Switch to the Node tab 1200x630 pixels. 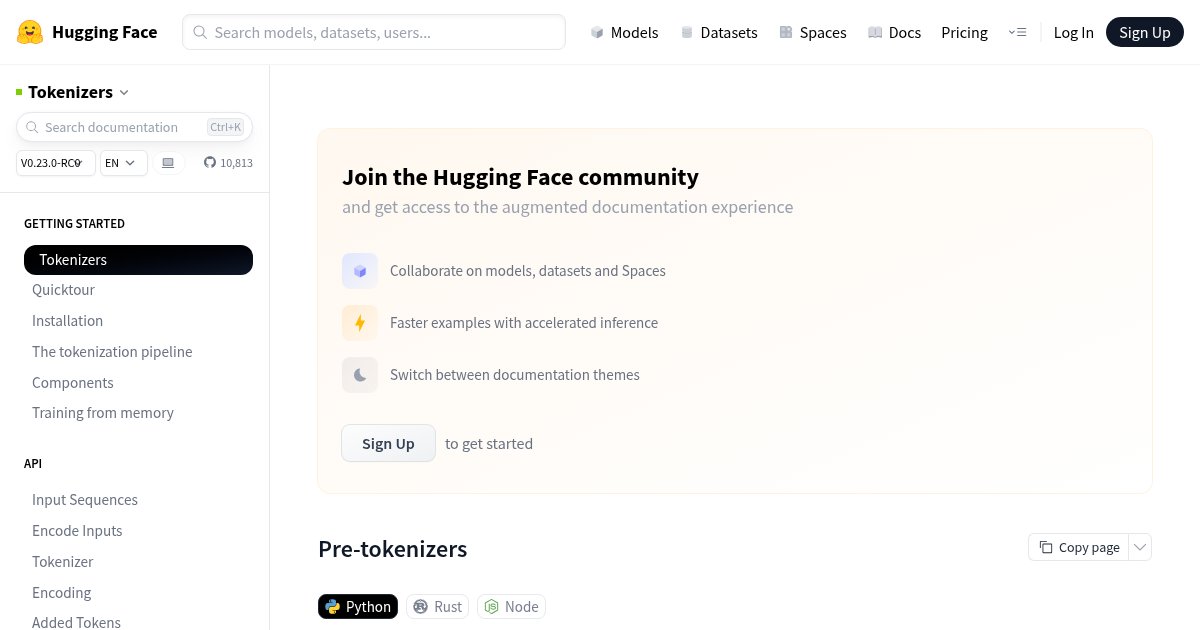511,607
